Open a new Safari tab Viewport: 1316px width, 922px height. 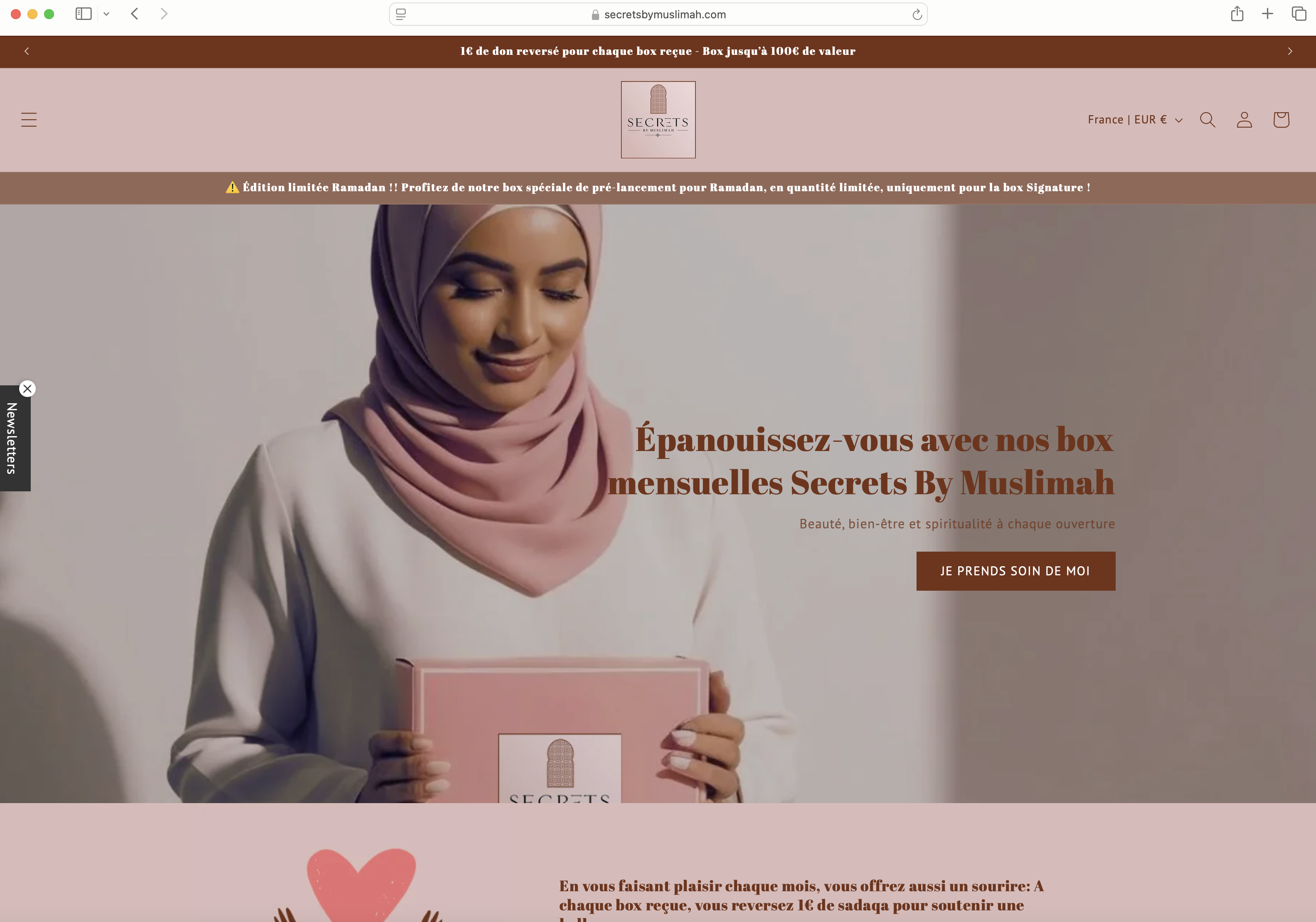point(1267,14)
